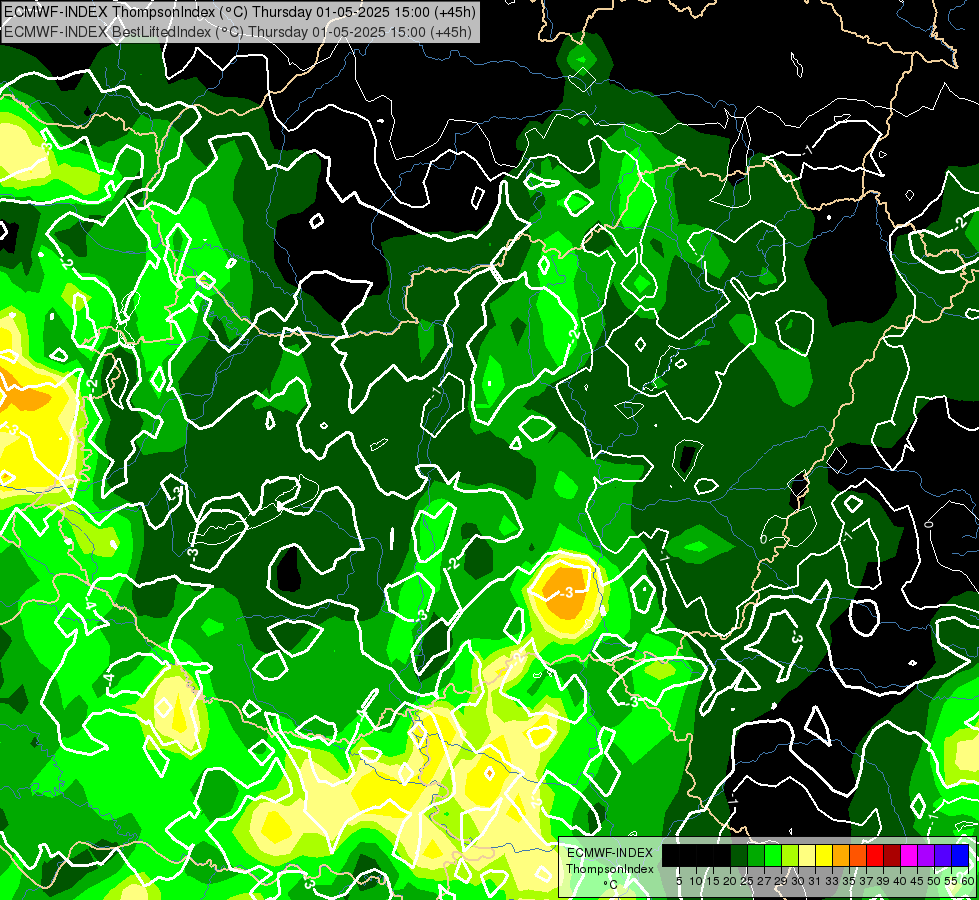Click legend scale value 20
The height and width of the screenshot is (900, 979).
tap(730, 881)
